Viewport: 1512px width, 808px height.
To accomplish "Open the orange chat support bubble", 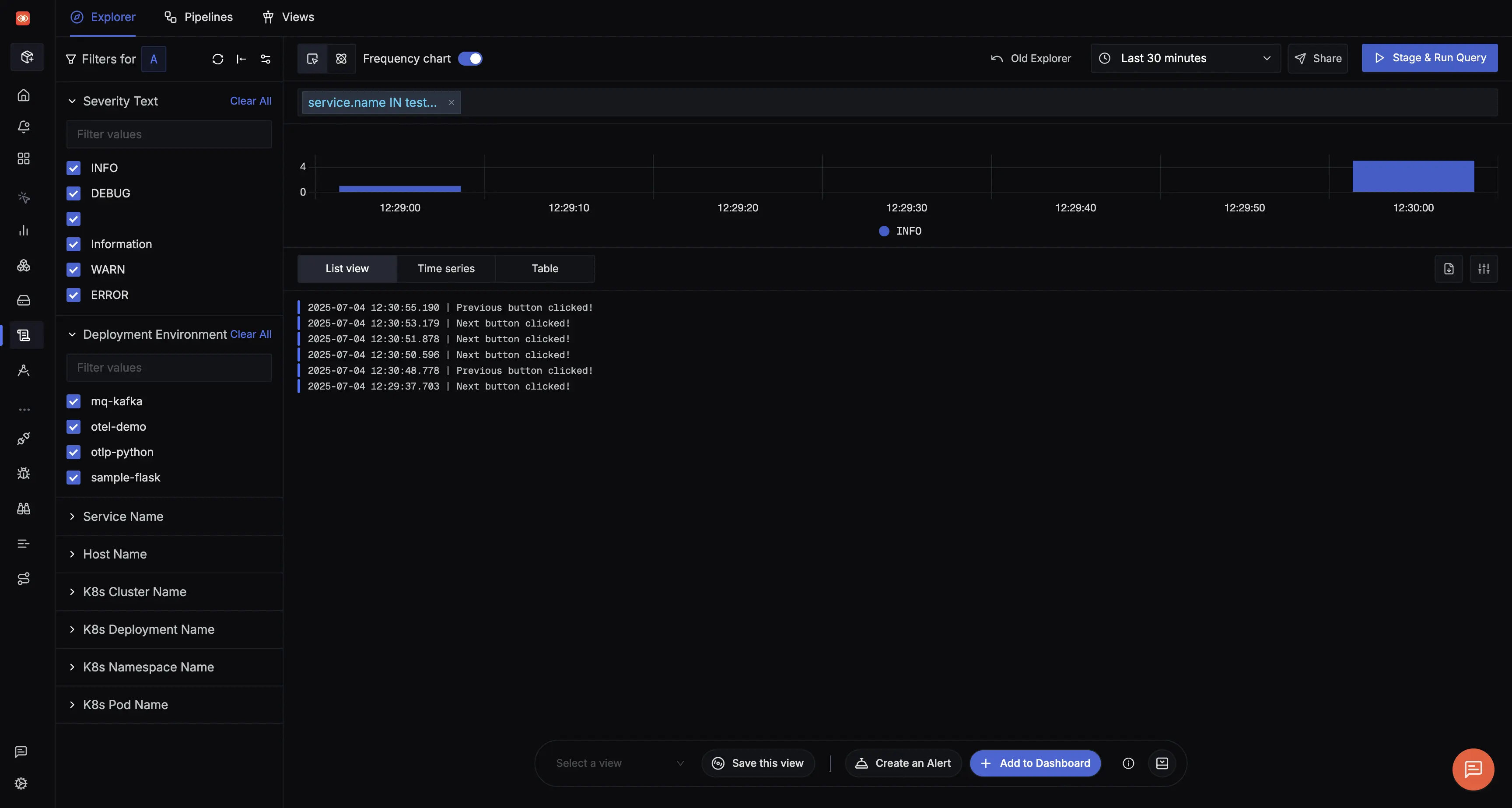I will pos(1473,769).
